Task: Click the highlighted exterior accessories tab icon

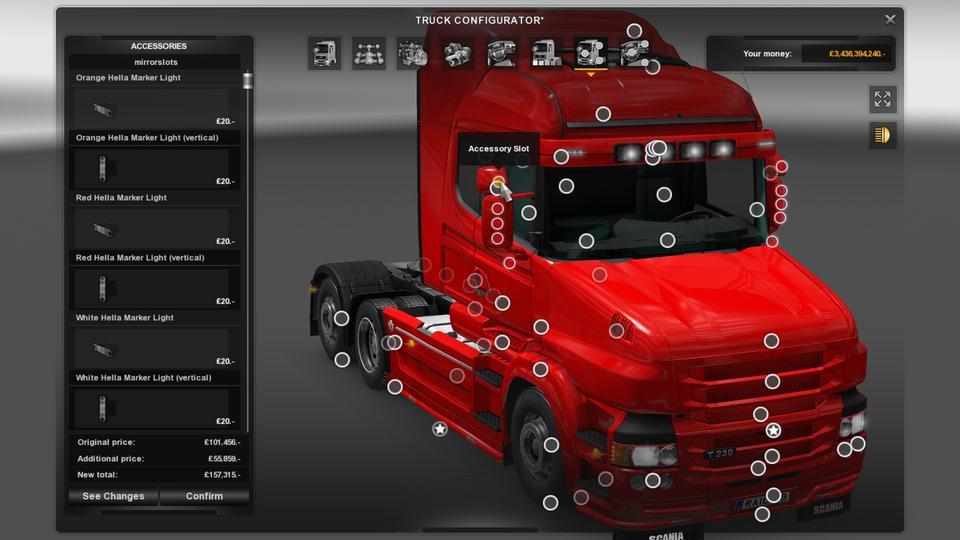Action: pos(590,53)
